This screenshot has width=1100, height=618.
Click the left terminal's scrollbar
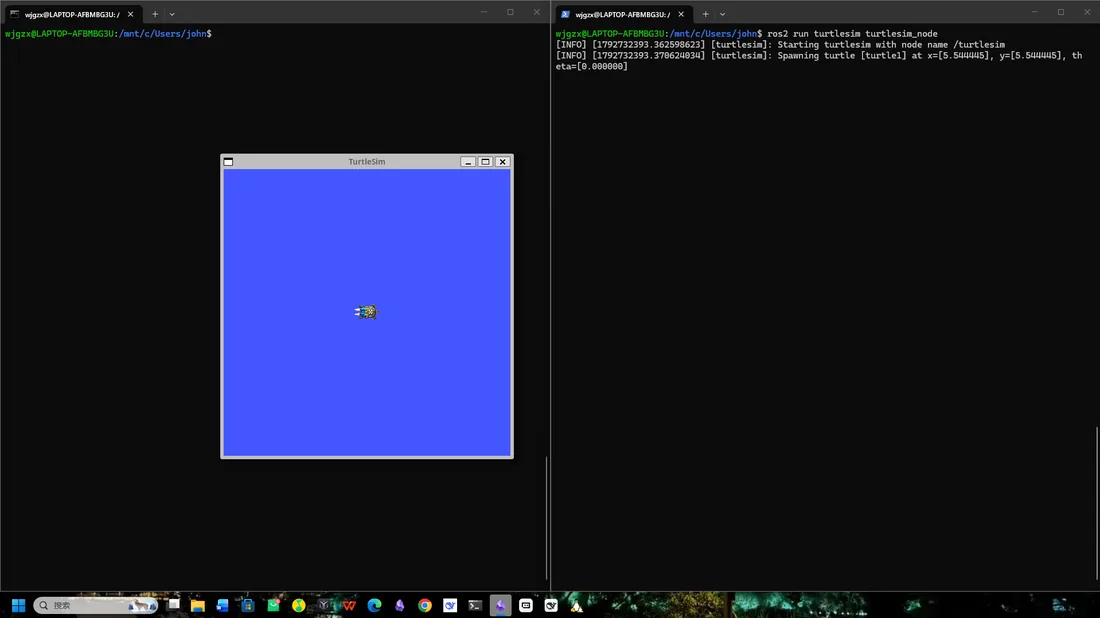tap(546, 518)
